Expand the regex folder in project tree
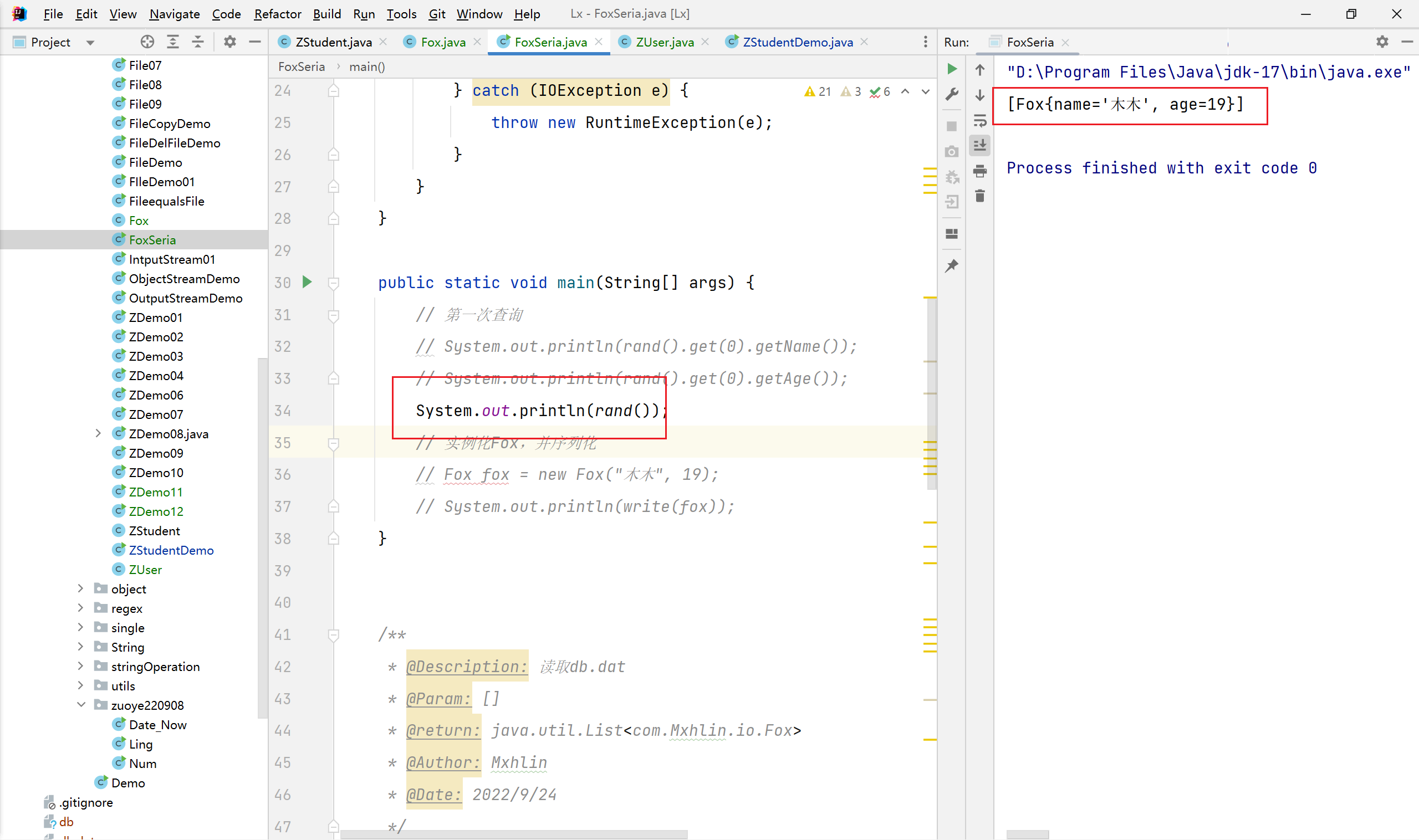1419x840 pixels. pos(80,608)
